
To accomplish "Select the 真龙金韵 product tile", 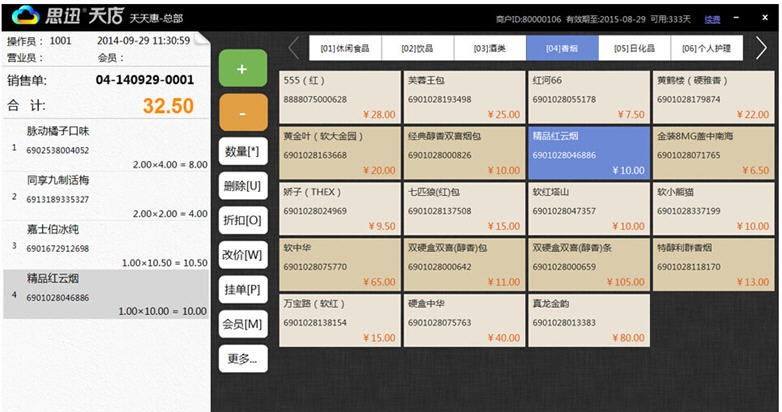I will [589, 321].
